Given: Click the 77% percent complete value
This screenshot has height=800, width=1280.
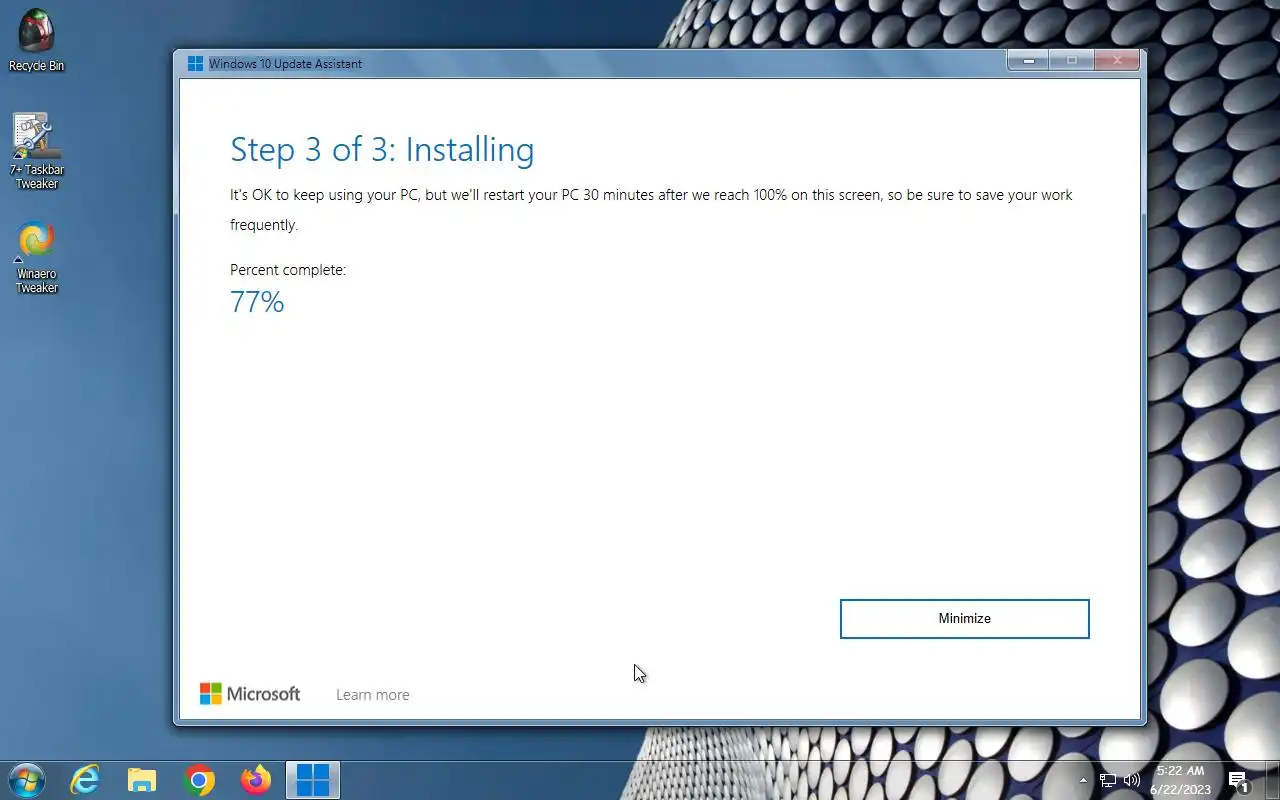Looking at the screenshot, I should [257, 302].
